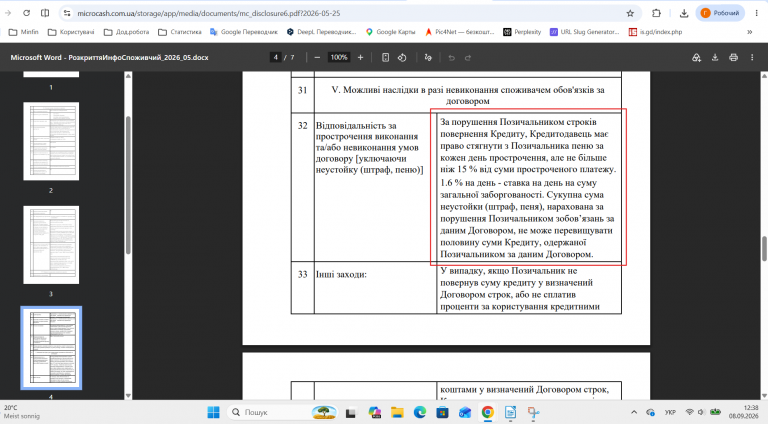Image resolution: width=768 pixels, height=424 pixels.
Task: Select page 3 thumbnail
Action: click(51, 245)
